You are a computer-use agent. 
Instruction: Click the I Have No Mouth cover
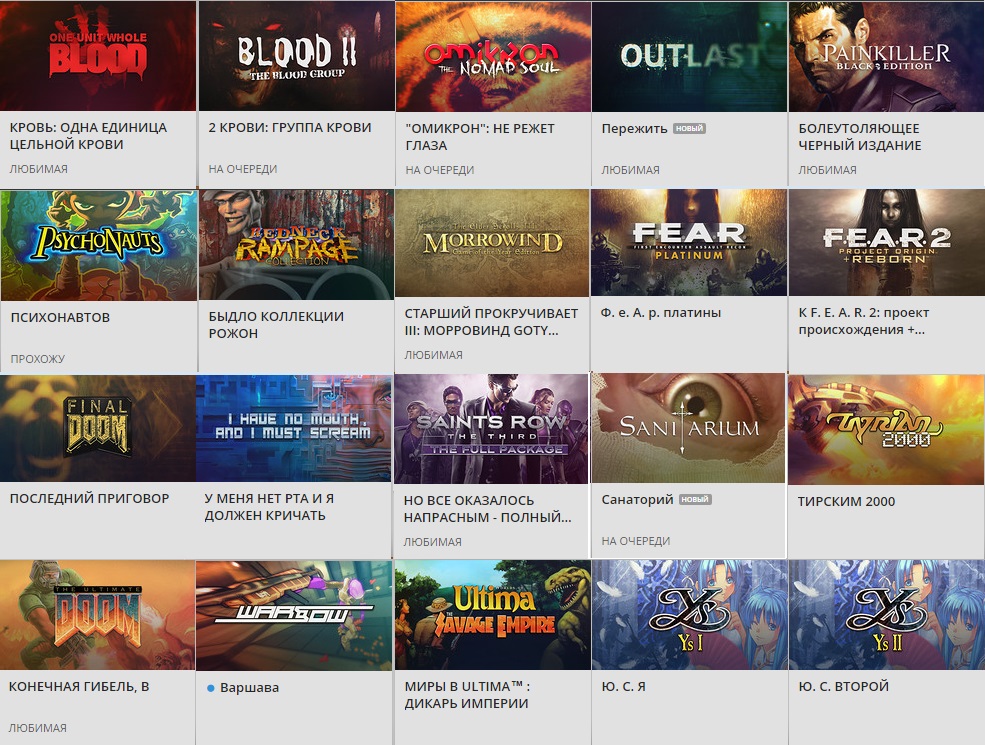pos(293,429)
